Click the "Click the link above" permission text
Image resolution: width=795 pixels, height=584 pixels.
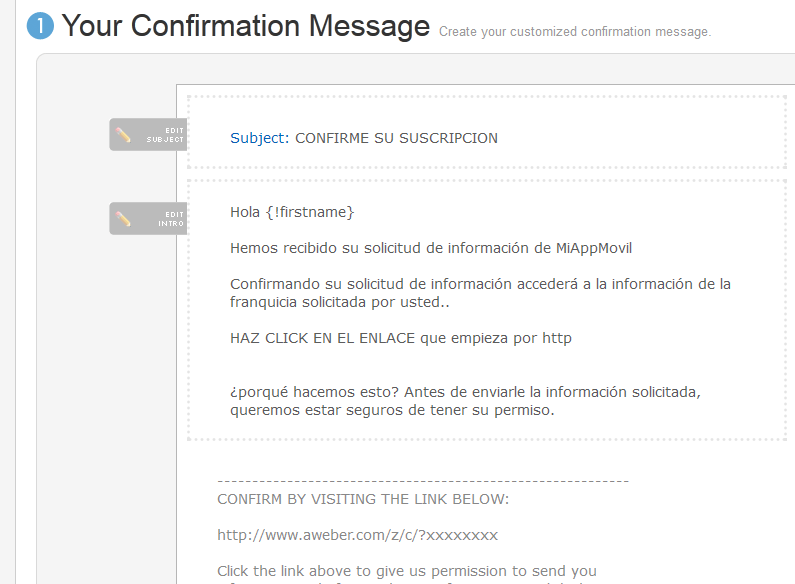pyautogui.click(x=407, y=571)
